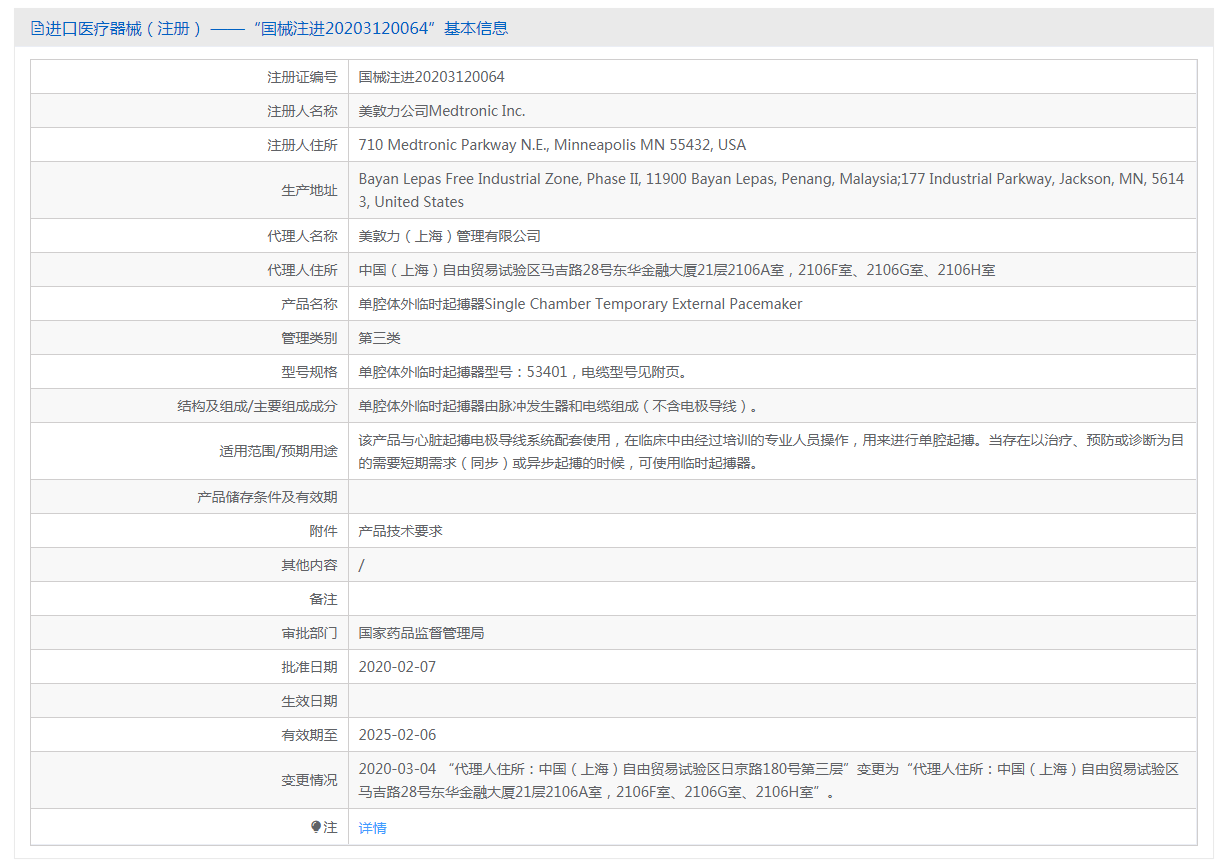Select approval date 2020-02-07
The height and width of the screenshot is (866, 1224).
398,667
